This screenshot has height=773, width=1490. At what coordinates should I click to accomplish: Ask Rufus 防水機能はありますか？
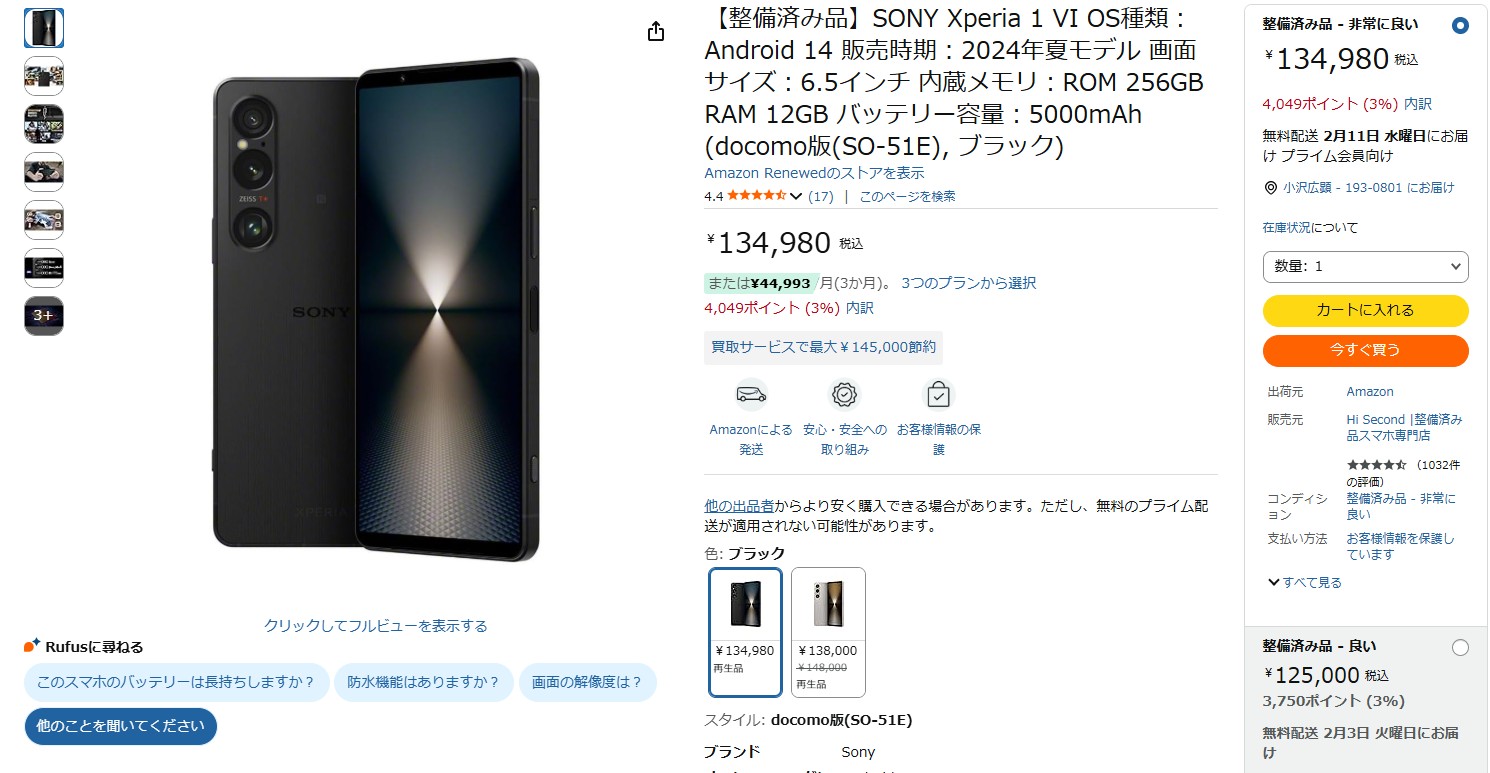tap(424, 682)
